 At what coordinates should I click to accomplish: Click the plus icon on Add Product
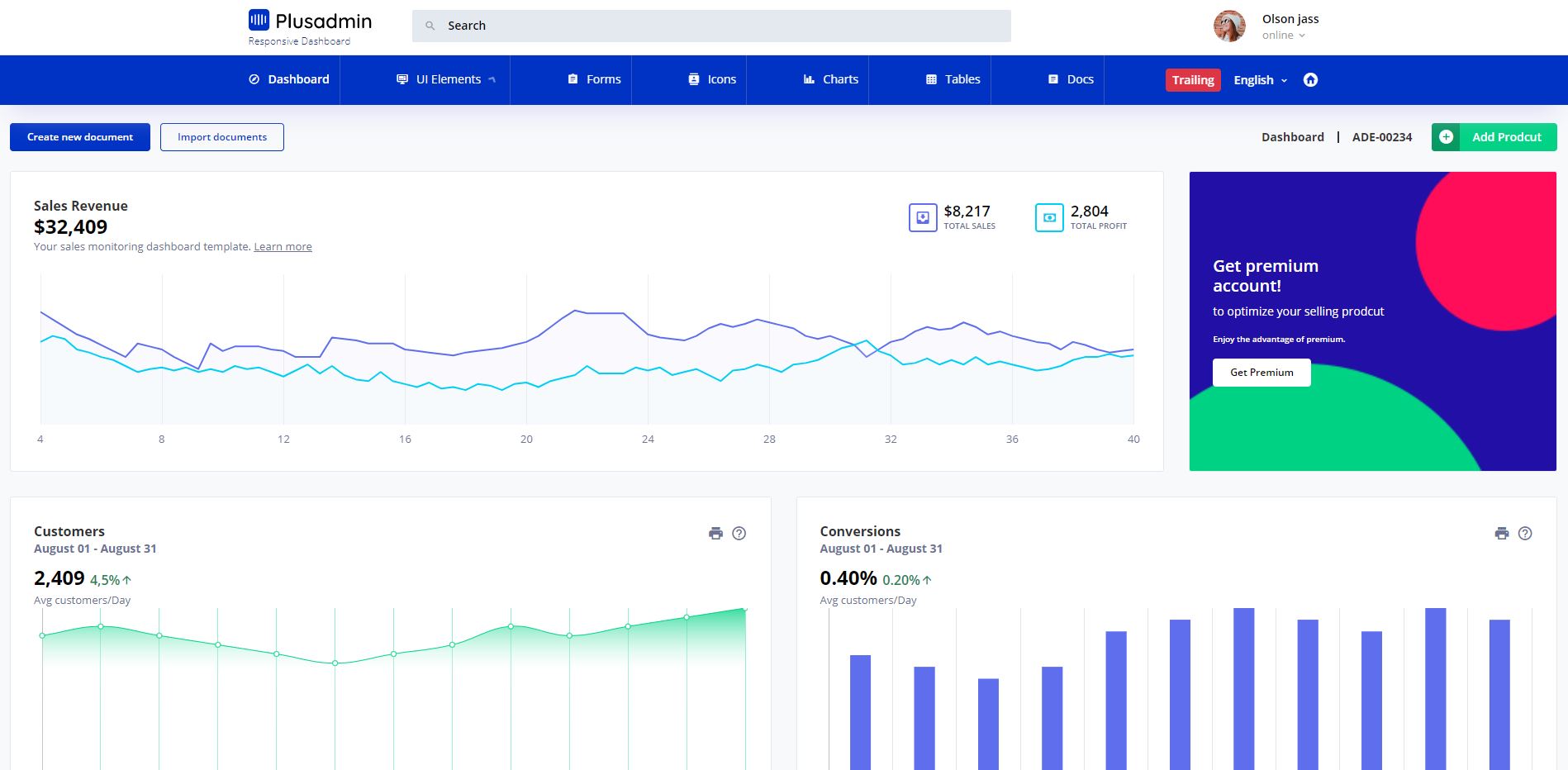pos(1446,137)
